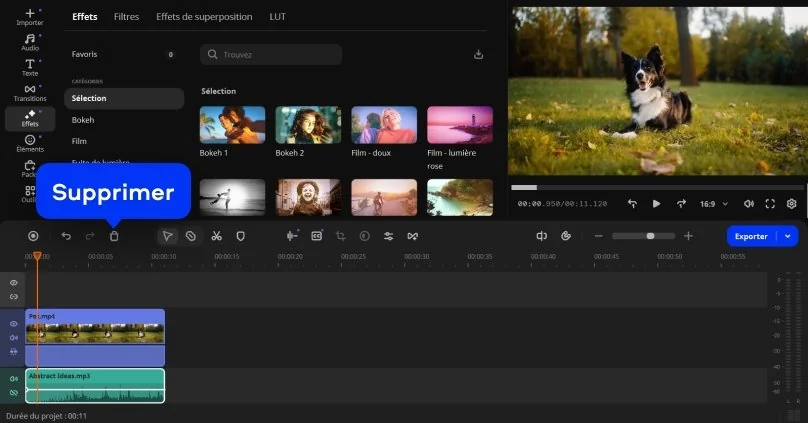Click the crop tool in toolbar
Image resolution: width=808 pixels, height=423 pixels.
coord(340,236)
